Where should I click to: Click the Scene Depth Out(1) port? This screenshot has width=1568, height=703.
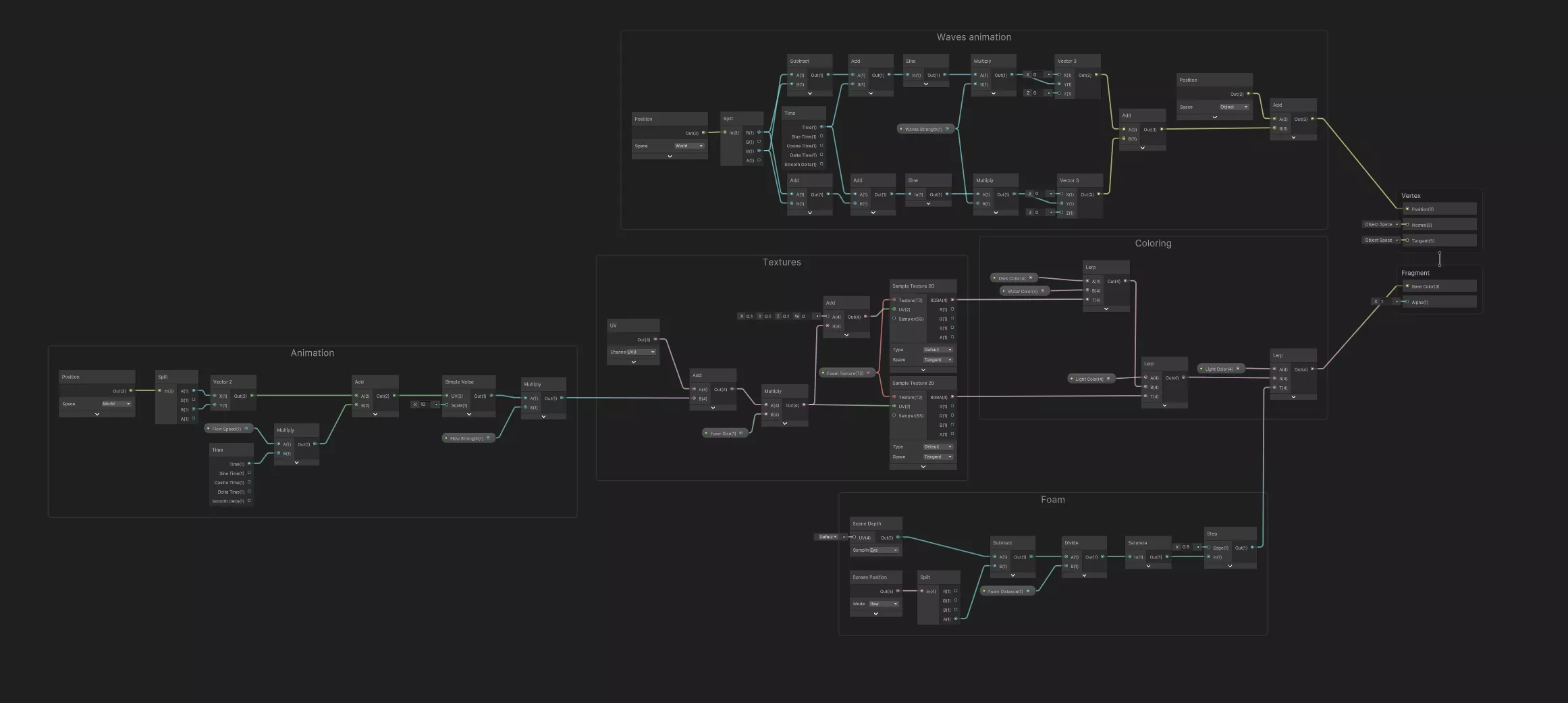point(898,538)
